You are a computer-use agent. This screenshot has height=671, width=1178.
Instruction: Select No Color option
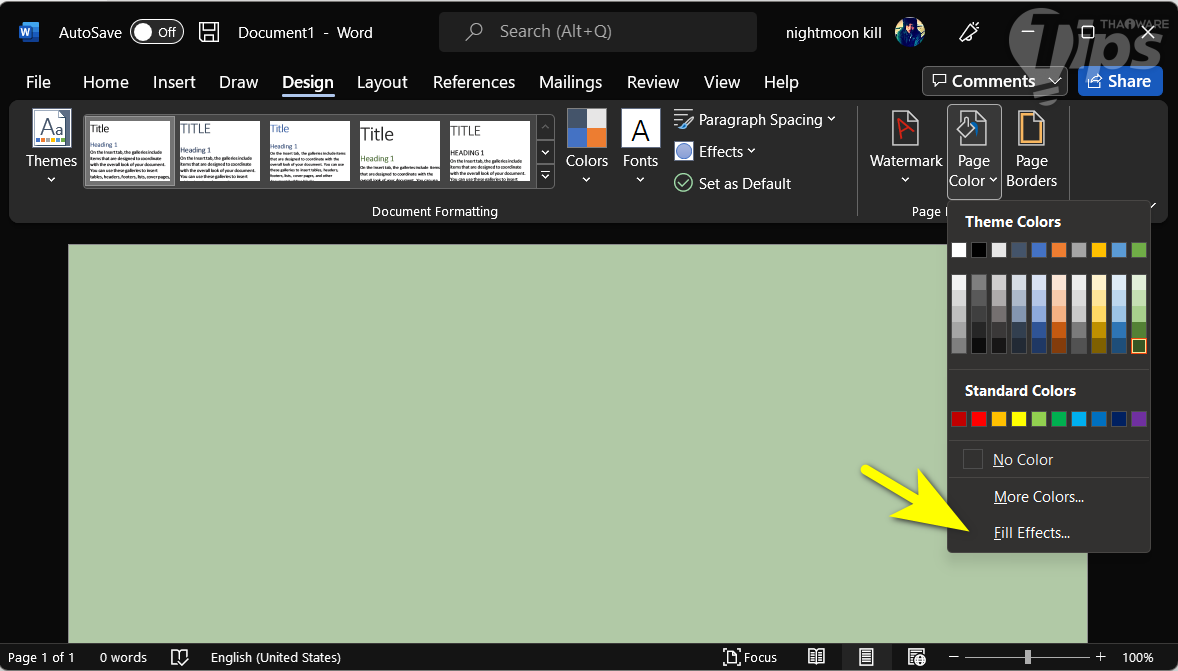coord(1049,459)
